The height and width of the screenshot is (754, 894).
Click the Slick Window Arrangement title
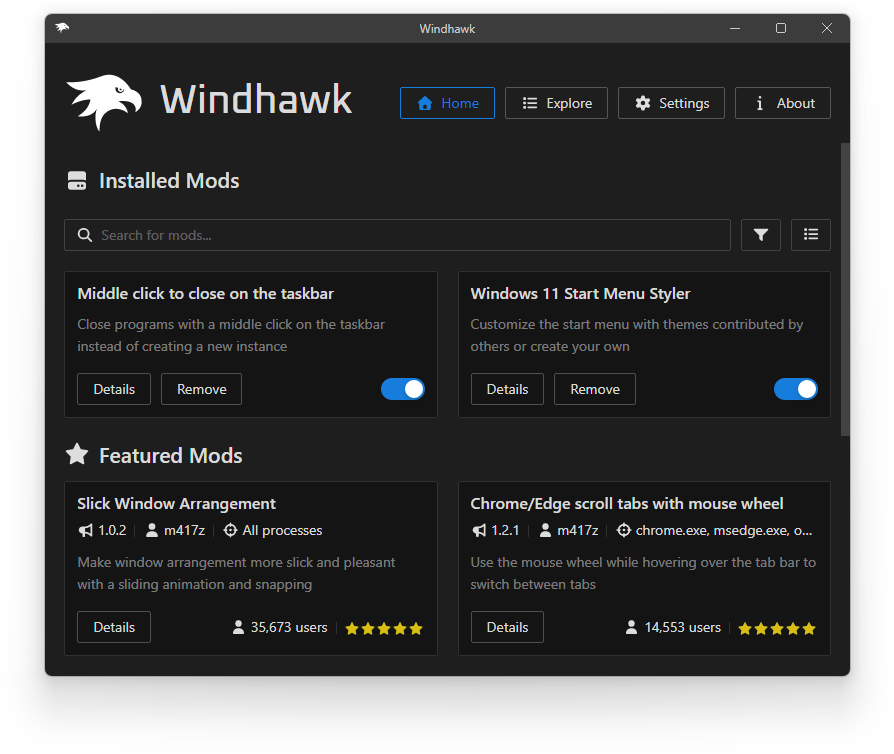[x=176, y=504]
